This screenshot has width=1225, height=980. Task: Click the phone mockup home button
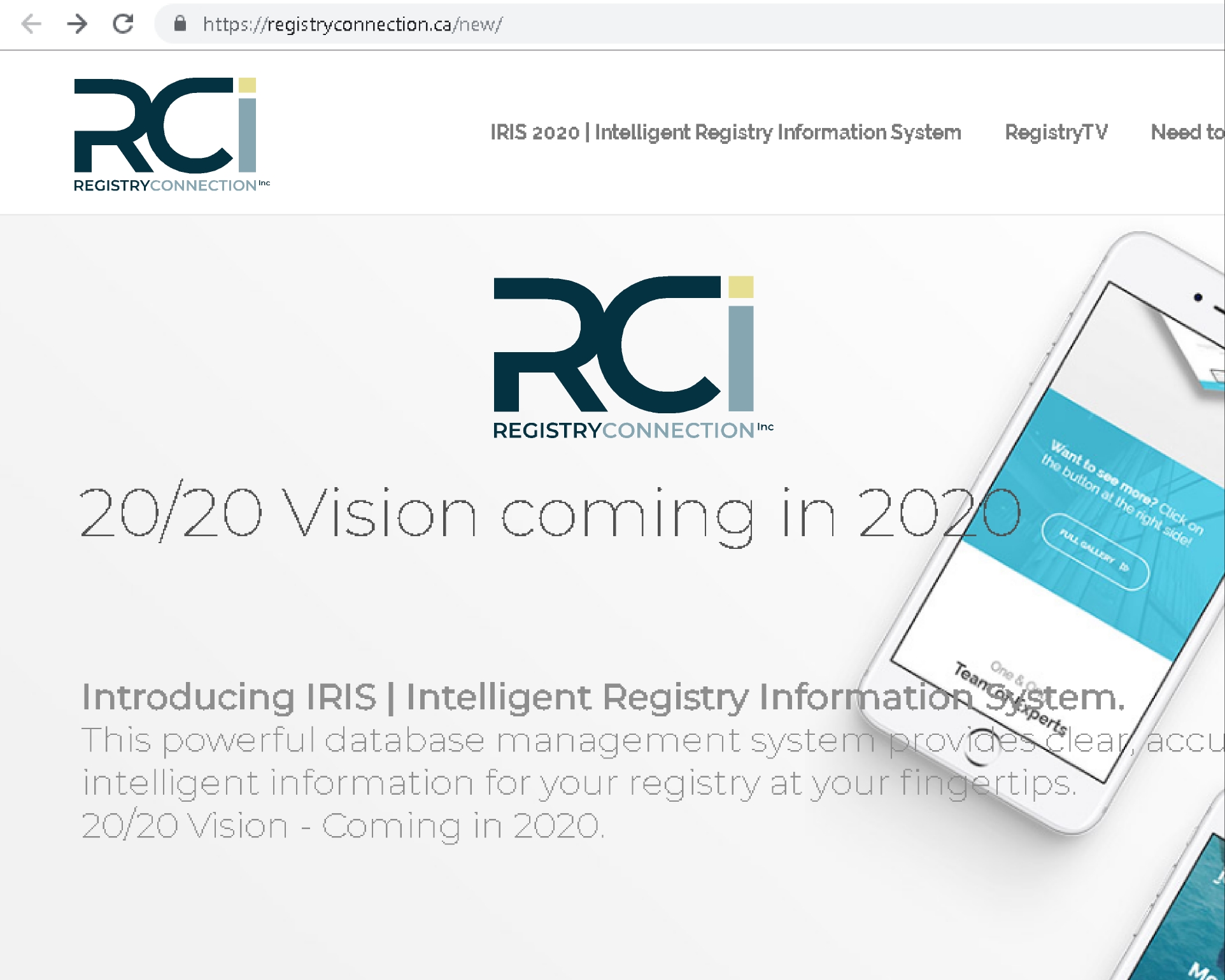coord(984,746)
